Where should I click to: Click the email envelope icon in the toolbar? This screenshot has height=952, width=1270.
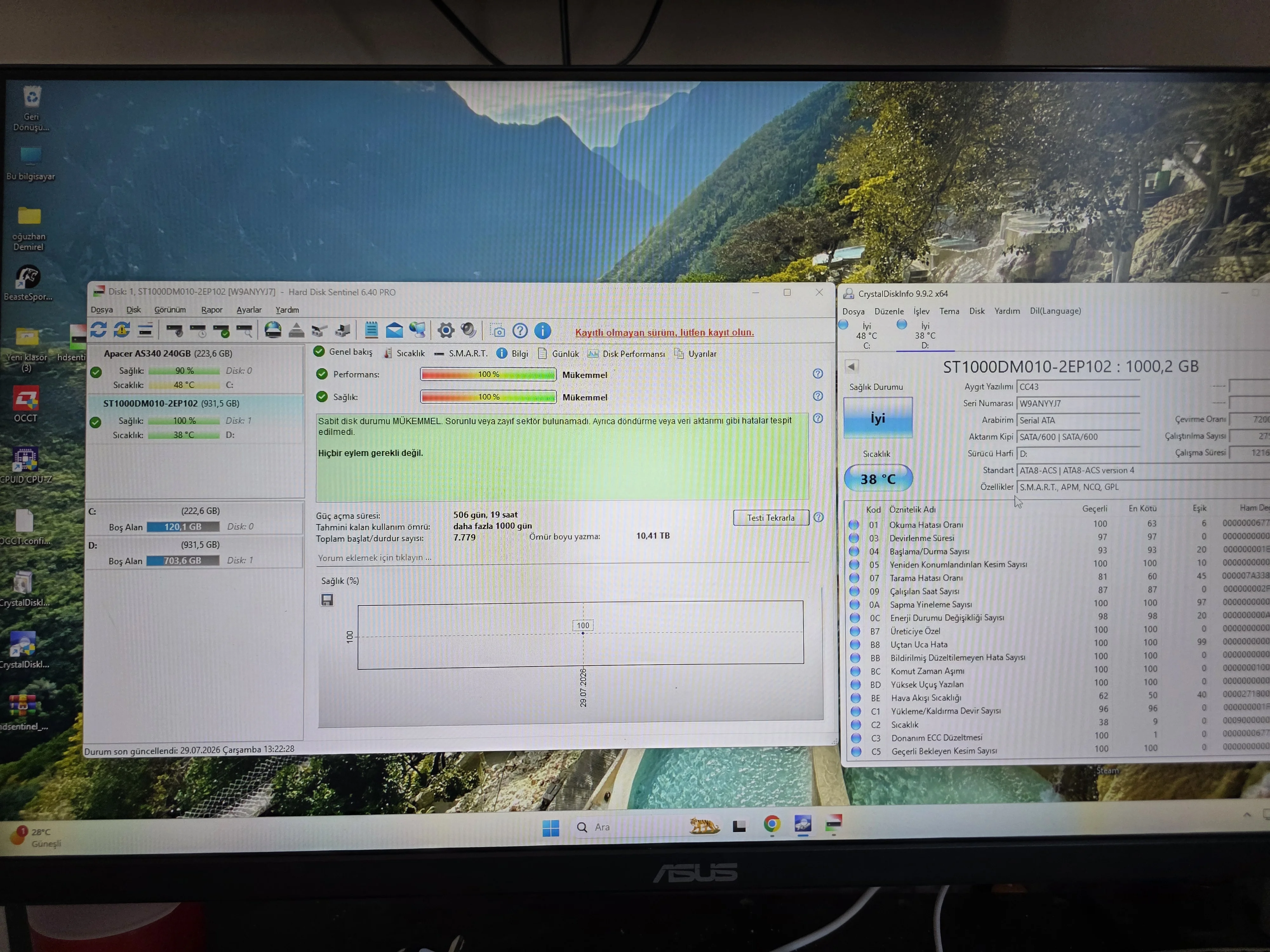pyautogui.click(x=394, y=330)
